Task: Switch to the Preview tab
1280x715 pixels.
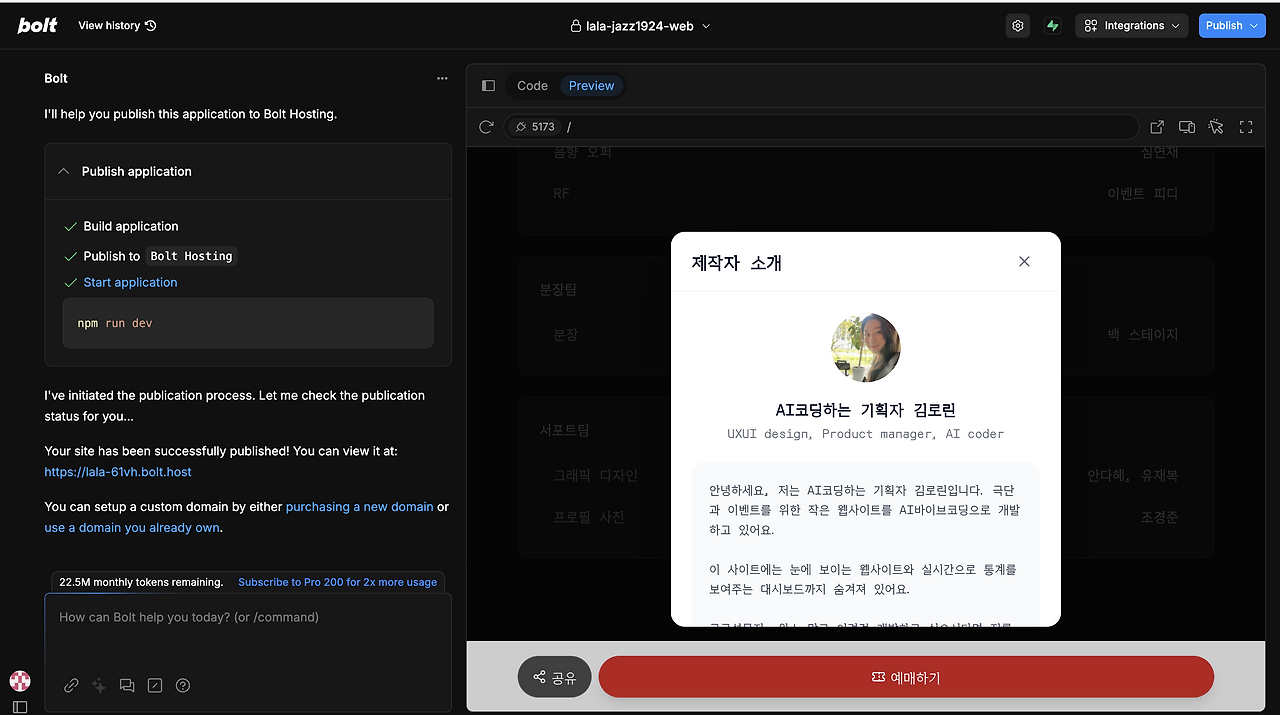Action: pyautogui.click(x=591, y=86)
